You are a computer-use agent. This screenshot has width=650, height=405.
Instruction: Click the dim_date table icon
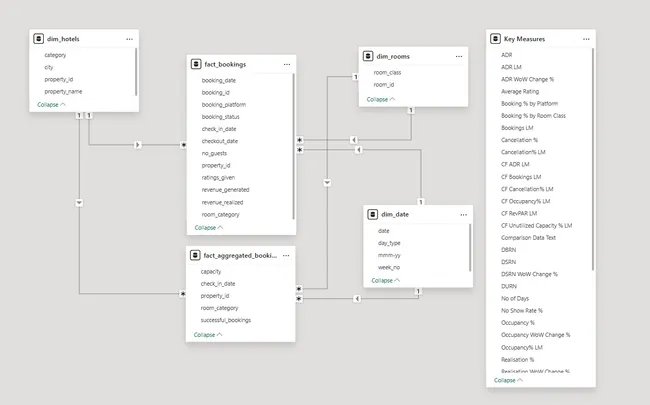click(x=373, y=214)
